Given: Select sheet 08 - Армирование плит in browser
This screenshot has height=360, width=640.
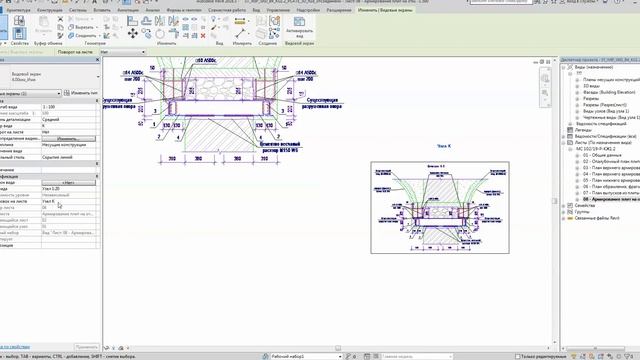Looking at the screenshot, I should [x=611, y=199].
